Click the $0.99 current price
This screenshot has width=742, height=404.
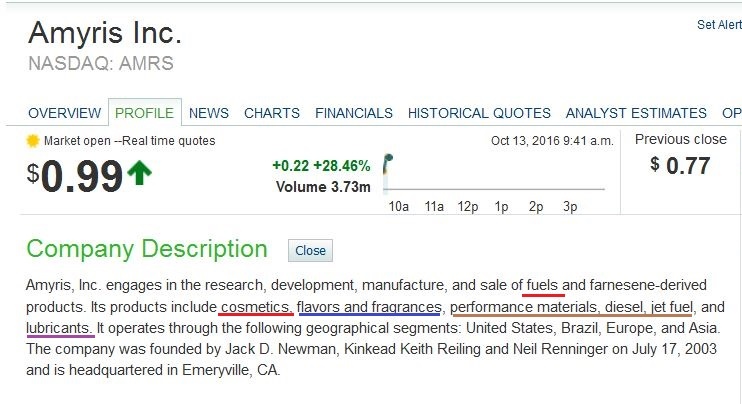click(76, 176)
